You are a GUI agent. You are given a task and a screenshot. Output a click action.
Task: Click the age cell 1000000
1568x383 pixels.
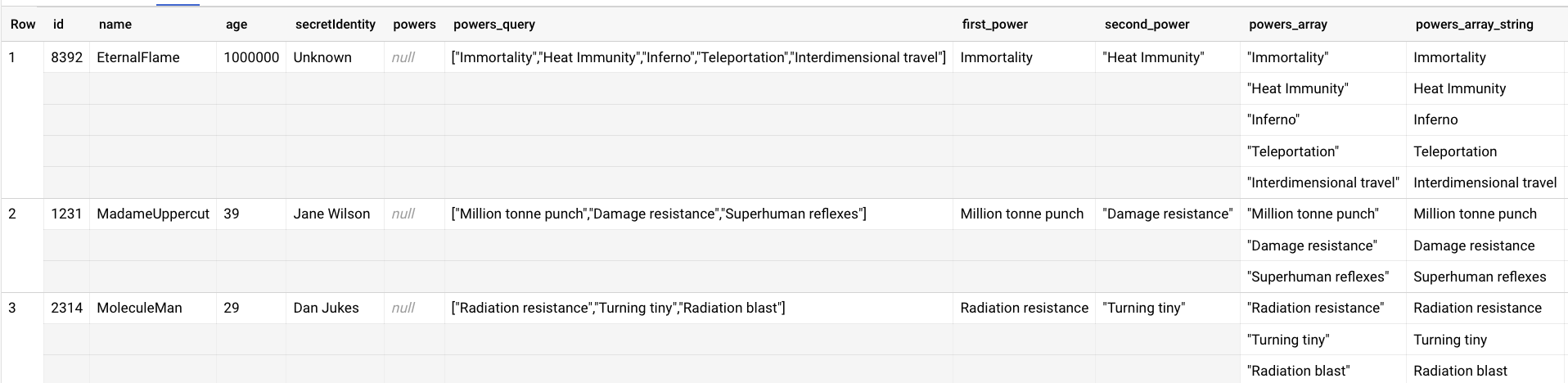click(x=251, y=57)
